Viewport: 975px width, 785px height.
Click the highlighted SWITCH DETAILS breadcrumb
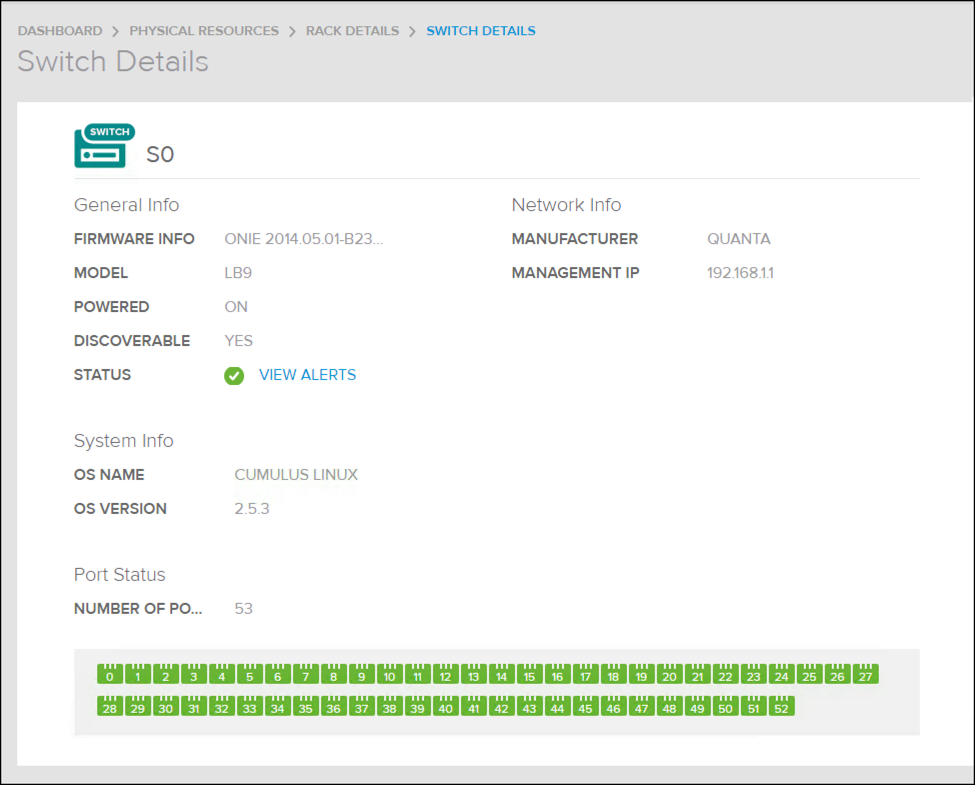click(x=481, y=30)
